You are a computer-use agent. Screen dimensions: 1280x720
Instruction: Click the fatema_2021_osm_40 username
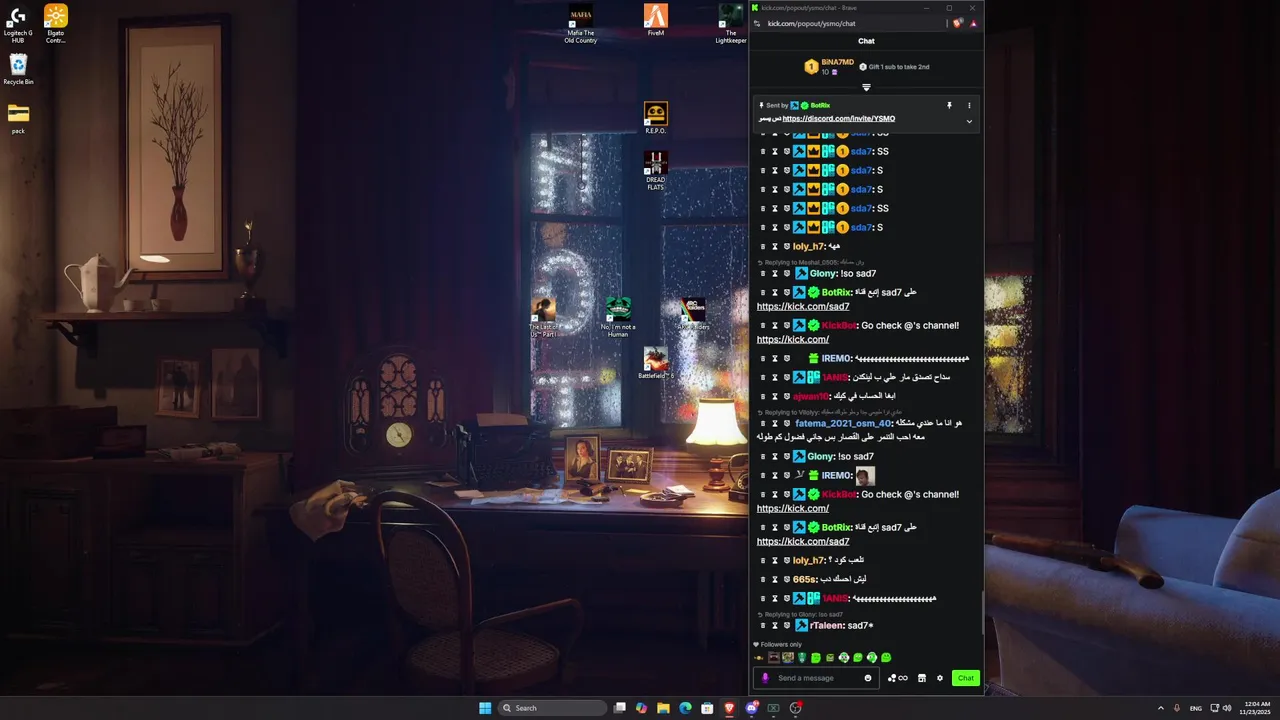click(x=844, y=423)
